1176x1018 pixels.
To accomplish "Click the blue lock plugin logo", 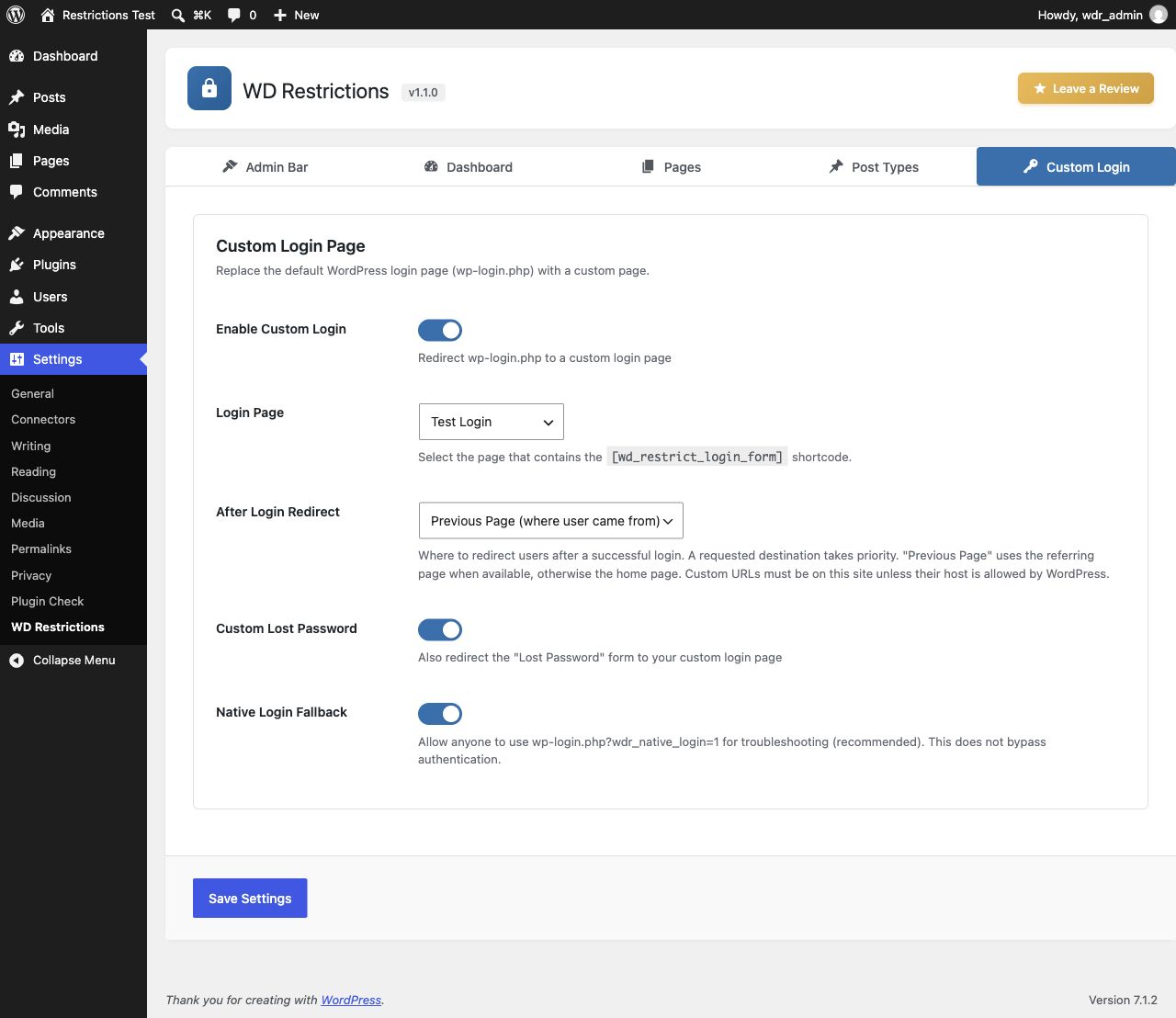I will (209, 88).
